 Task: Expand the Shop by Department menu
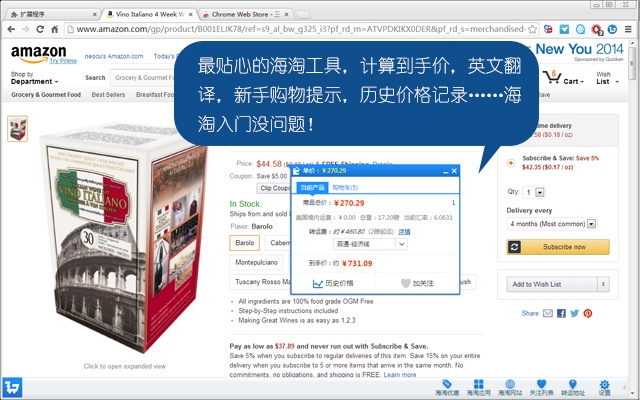click(x=35, y=78)
